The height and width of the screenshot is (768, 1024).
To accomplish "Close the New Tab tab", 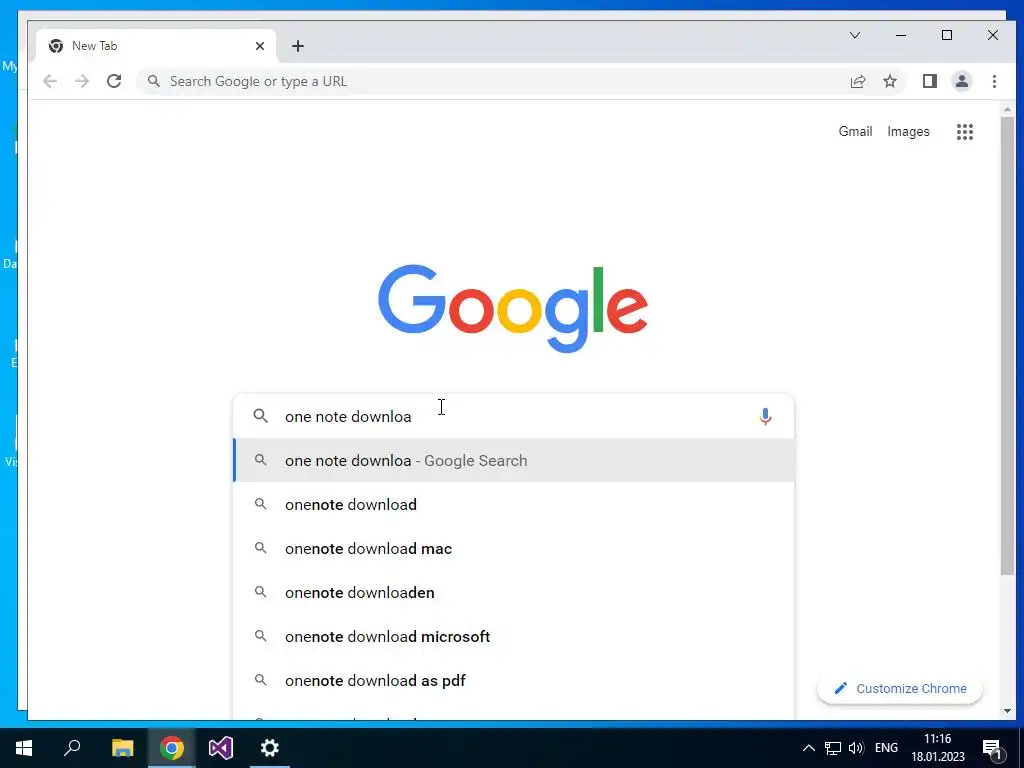I will (260, 46).
